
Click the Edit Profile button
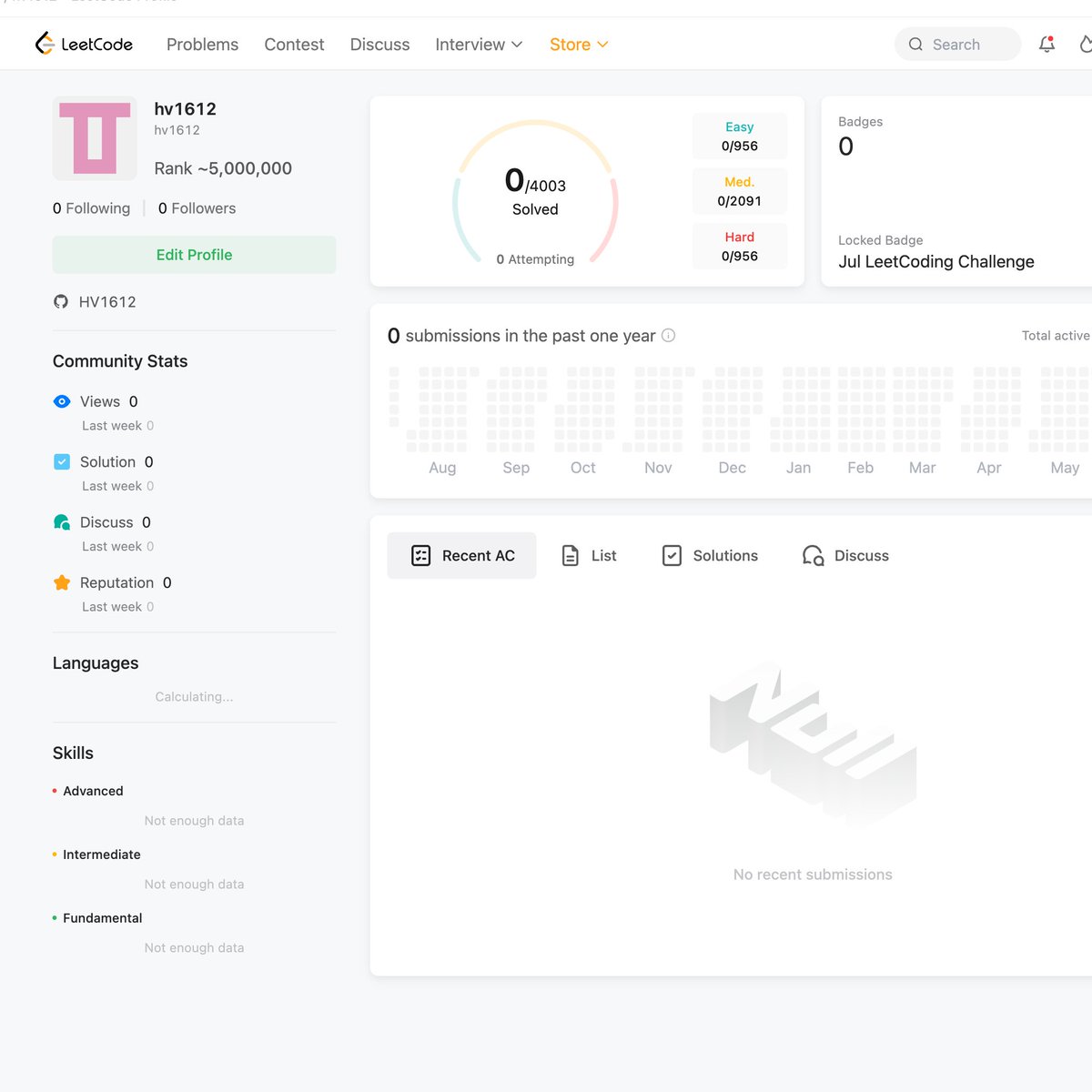click(x=194, y=255)
